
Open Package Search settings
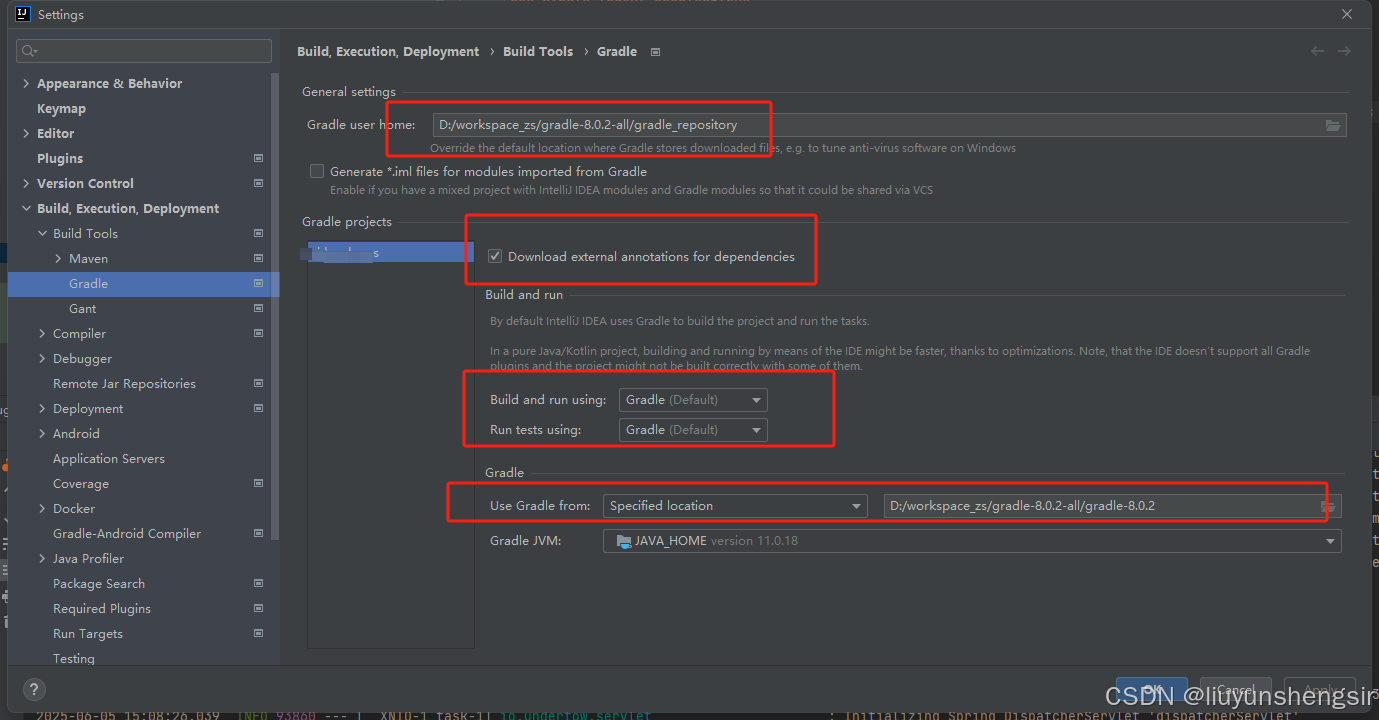tap(99, 583)
